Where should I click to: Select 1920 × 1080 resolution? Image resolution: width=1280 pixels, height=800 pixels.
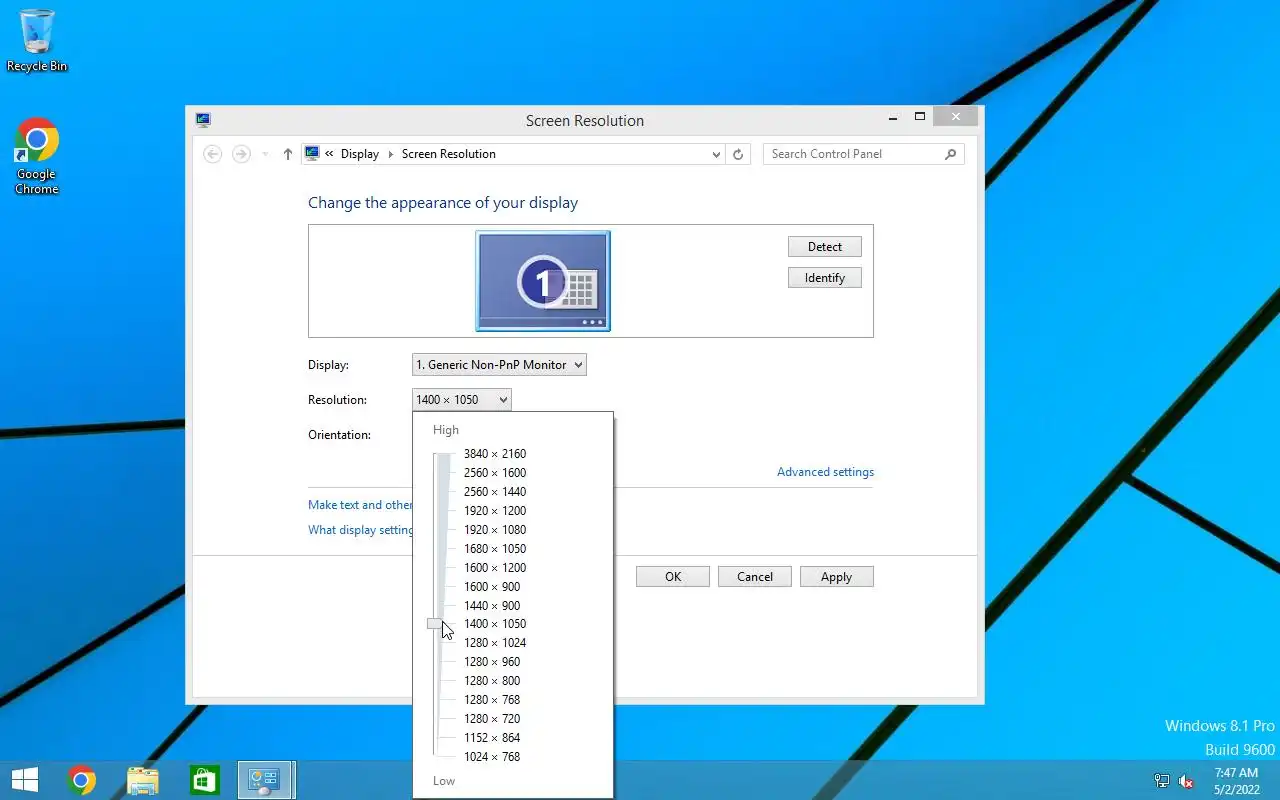[x=495, y=530]
